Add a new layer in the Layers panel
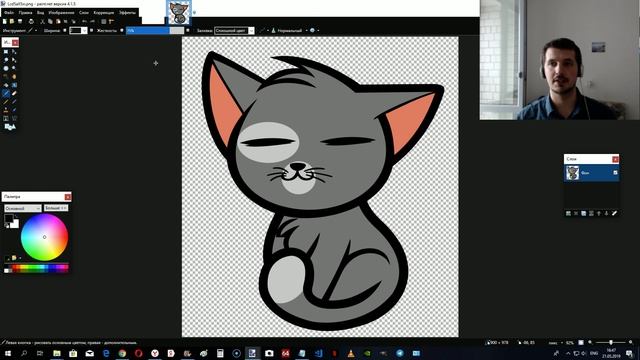Image resolution: width=640 pixels, height=360 pixels. point(568,213)
